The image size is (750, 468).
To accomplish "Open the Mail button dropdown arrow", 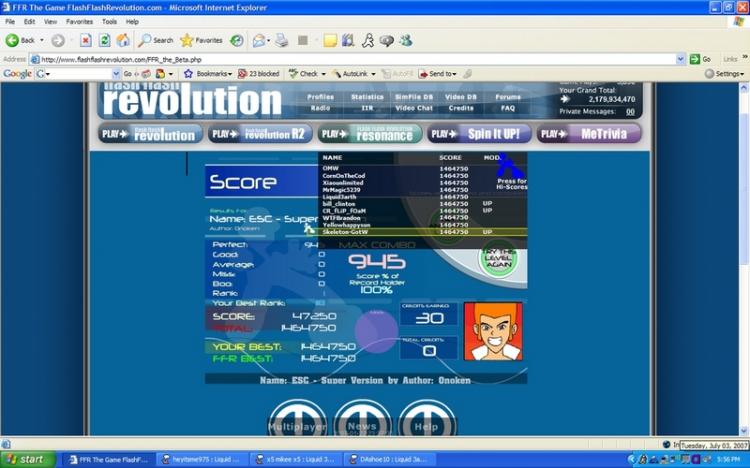I will [x=268, y=41].
